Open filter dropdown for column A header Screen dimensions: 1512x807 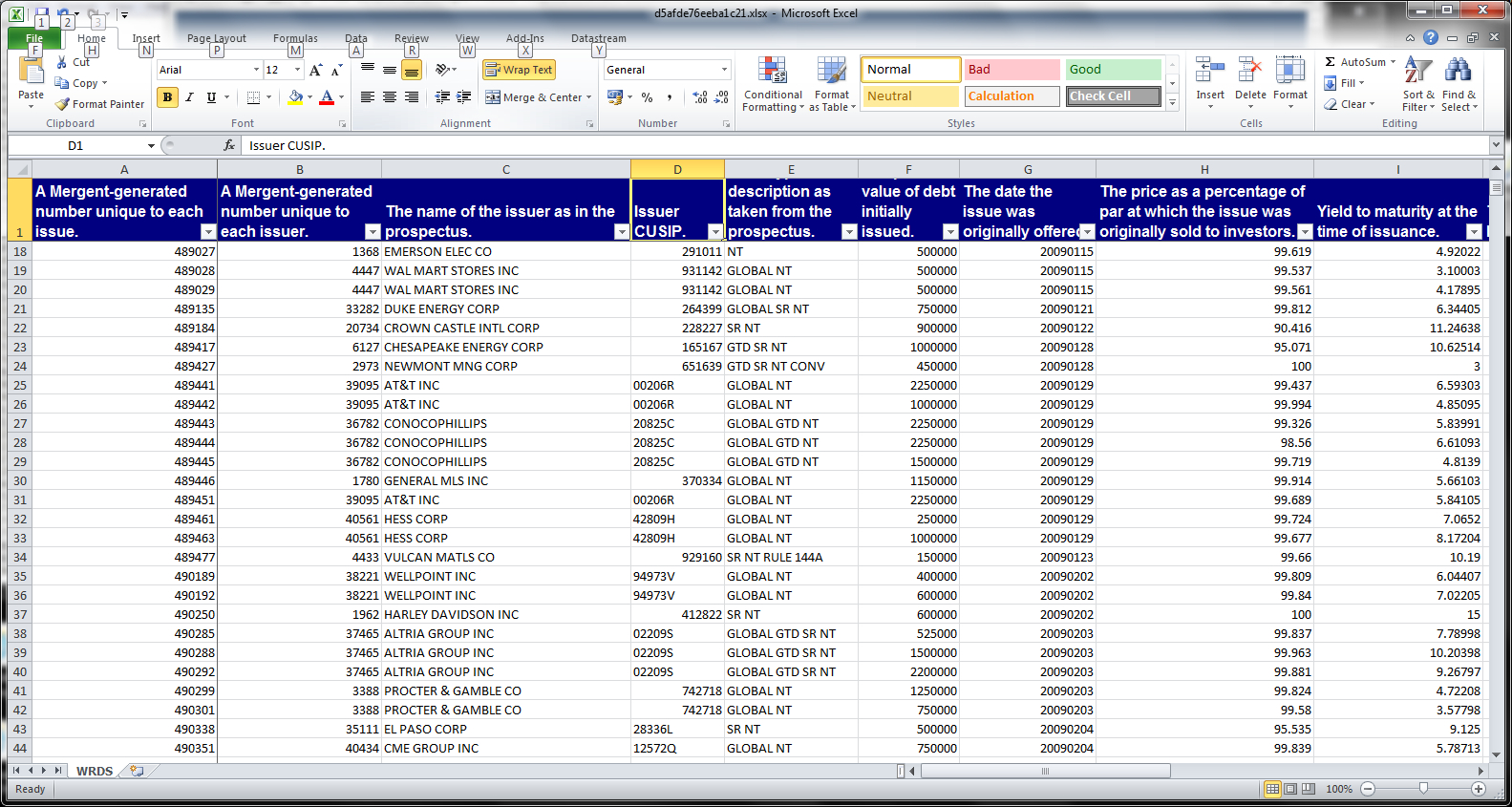[x=208, y=232]
